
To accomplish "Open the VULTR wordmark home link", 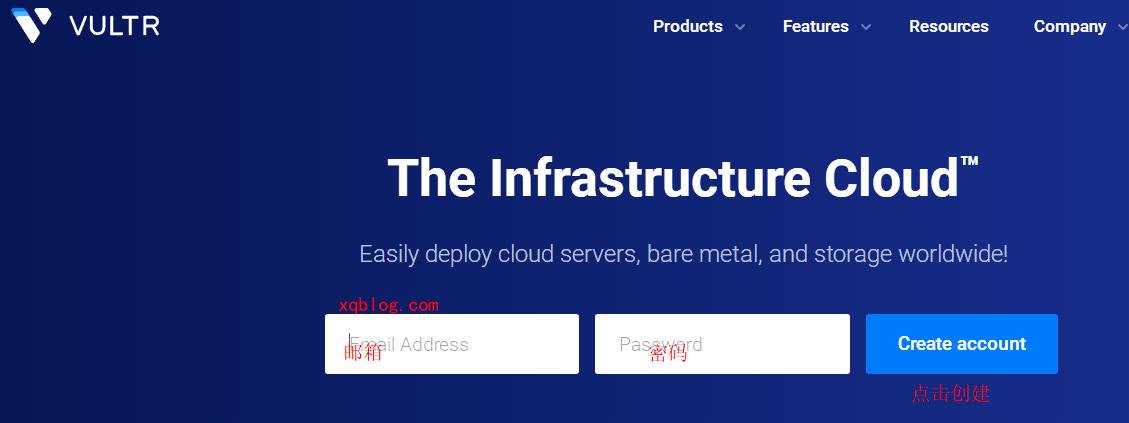I will click(114, 27).
